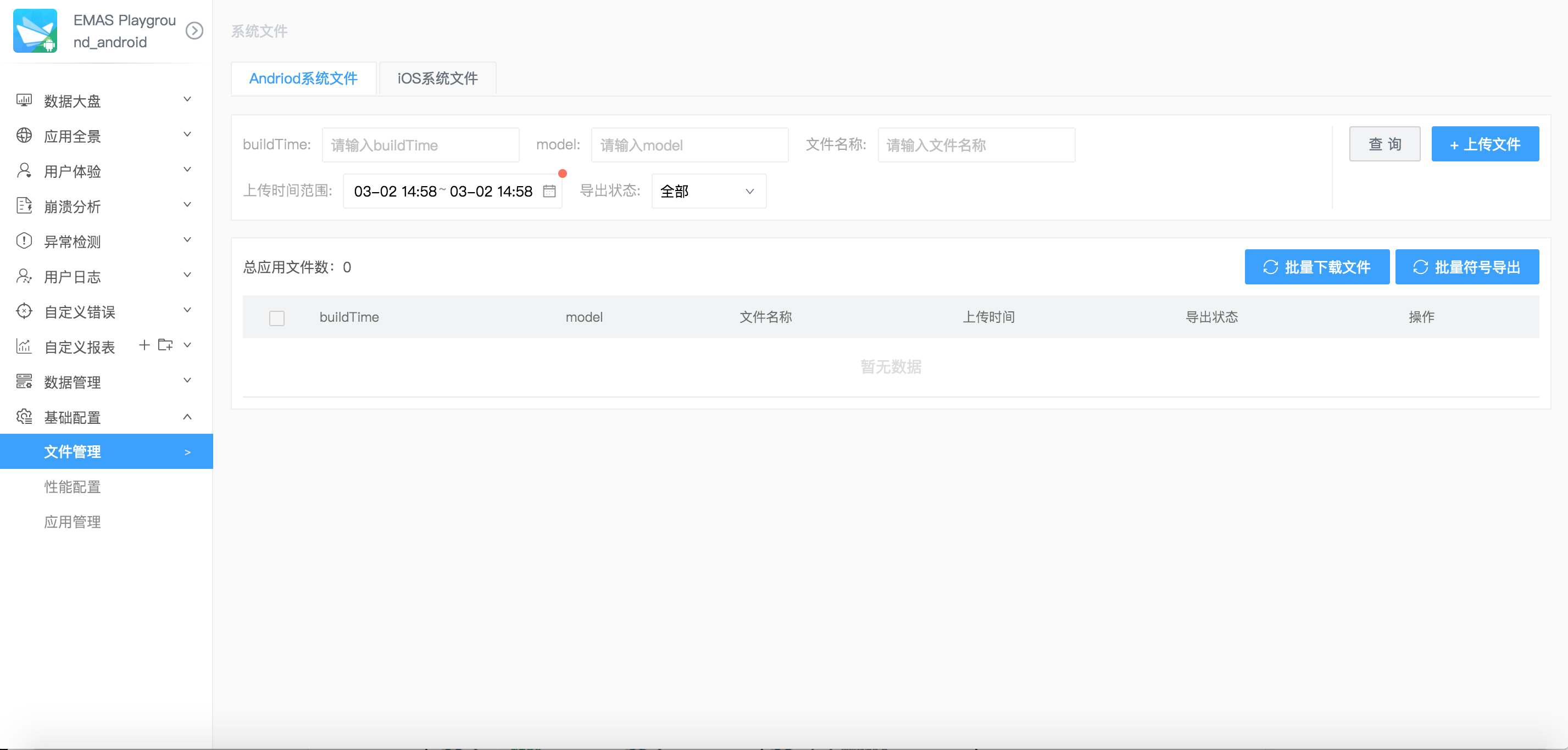Expand the 异常检测 section
Viewport: 1568px width, 750px height.
[187, 240]
